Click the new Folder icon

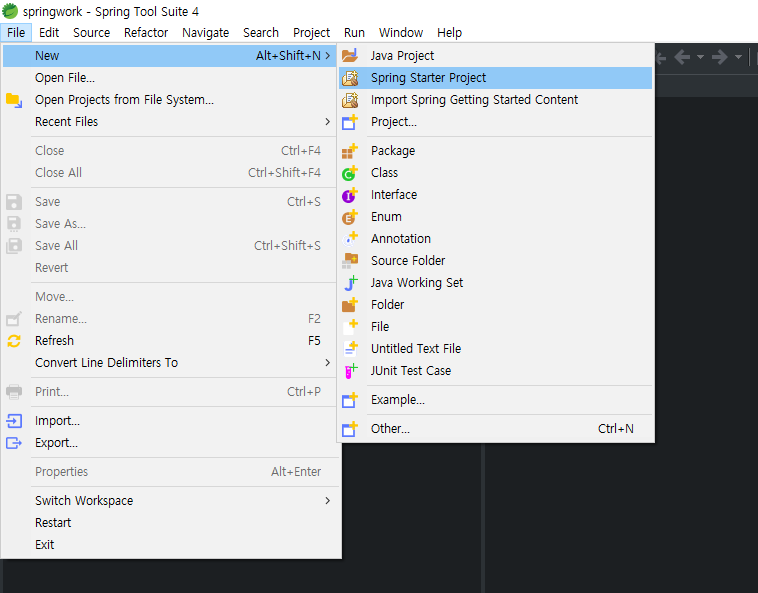click(x=350, y=305)
